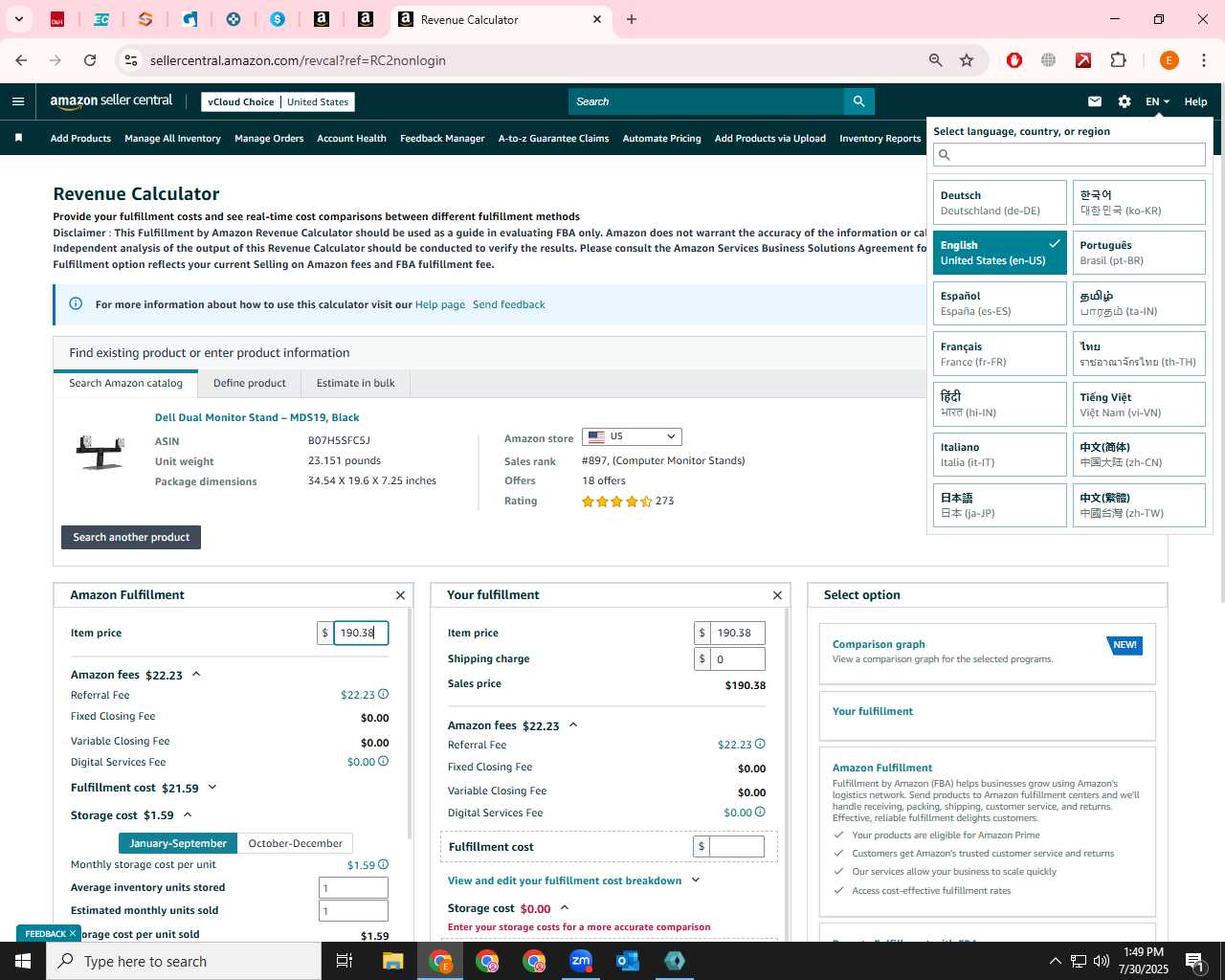Switch to Estimate in bulk tab
This screenshot has width=1225, height=980.
click(356, 383)
